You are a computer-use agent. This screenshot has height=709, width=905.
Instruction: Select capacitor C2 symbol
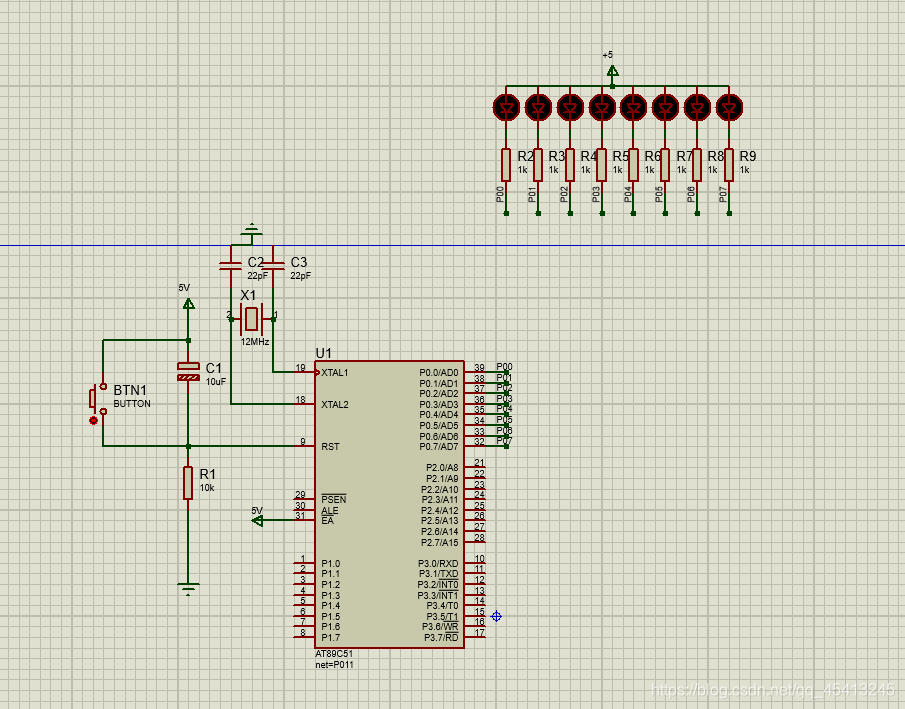click(x=230, y=266)
